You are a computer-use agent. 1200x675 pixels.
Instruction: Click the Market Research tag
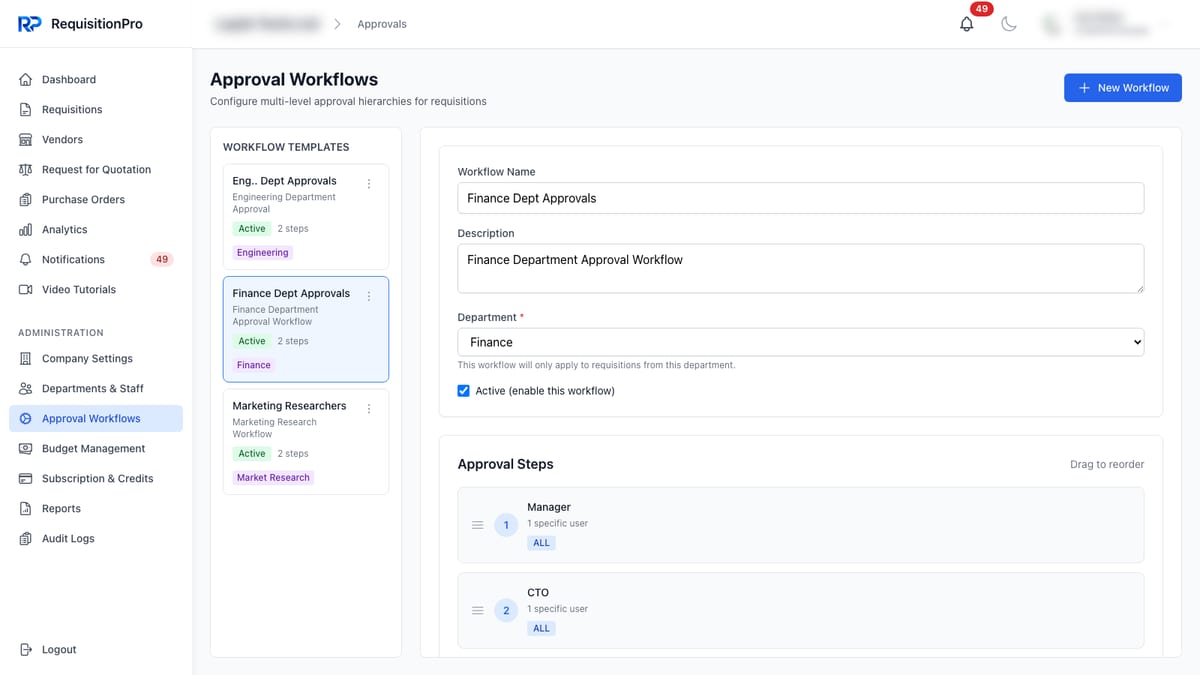pos(273,478)
